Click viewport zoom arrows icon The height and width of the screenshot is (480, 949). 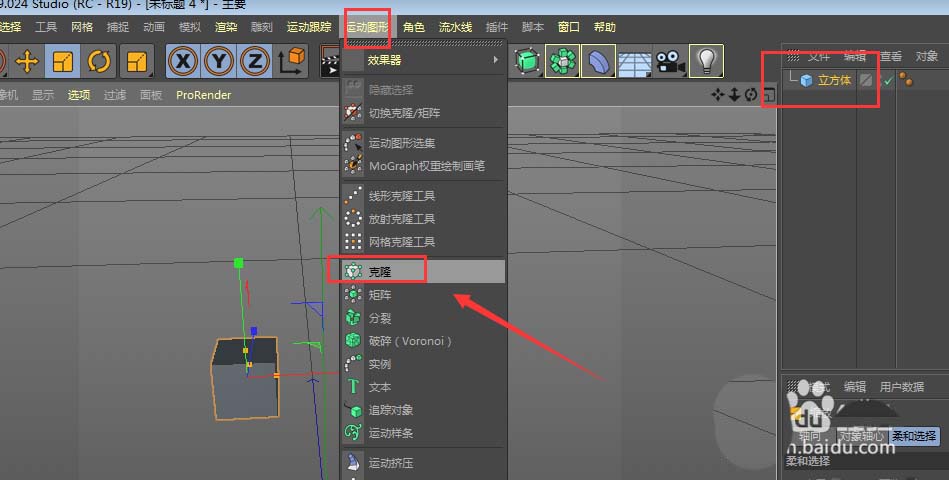pos(734,94)
